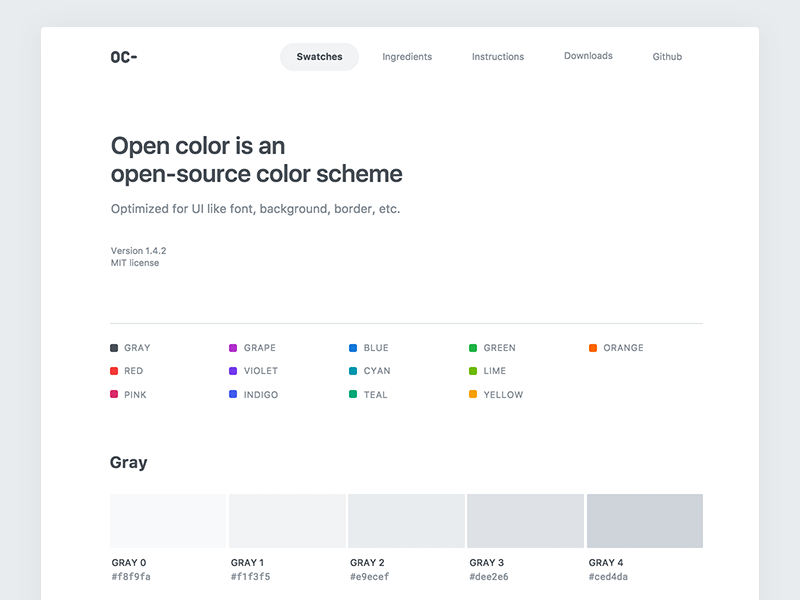Viewport: 800px width, 600px height.
Task: Jump to the VIOLET color link
Action: tap(261, 371)
